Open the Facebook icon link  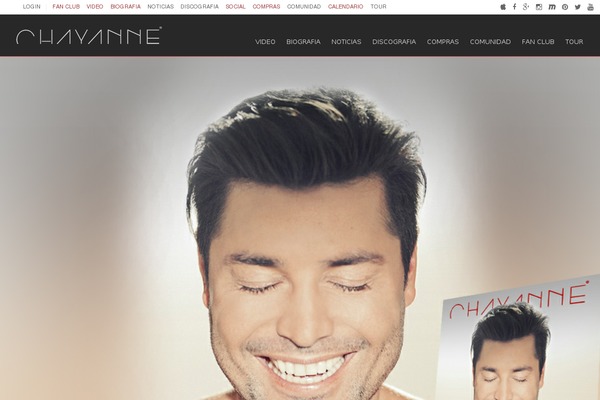tap(515, 7)
